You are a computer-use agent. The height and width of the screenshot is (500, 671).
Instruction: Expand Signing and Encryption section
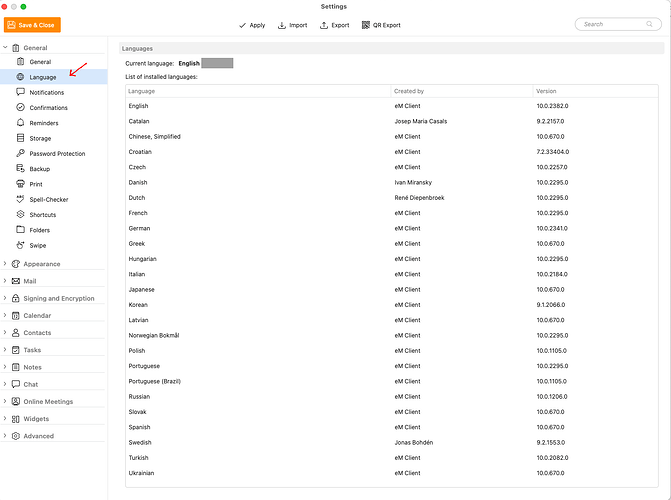[x=5, y=298]
